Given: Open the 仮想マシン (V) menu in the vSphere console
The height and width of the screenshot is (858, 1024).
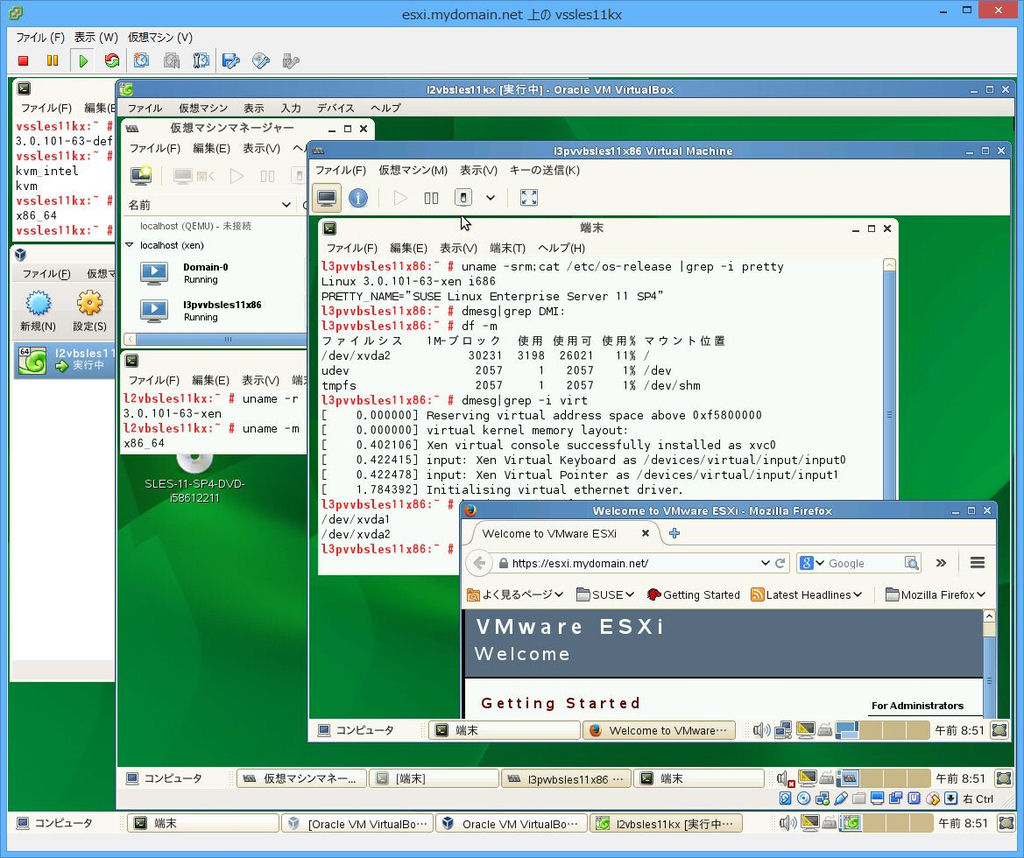Looking at the screenshot, I should tap(161, 37).
